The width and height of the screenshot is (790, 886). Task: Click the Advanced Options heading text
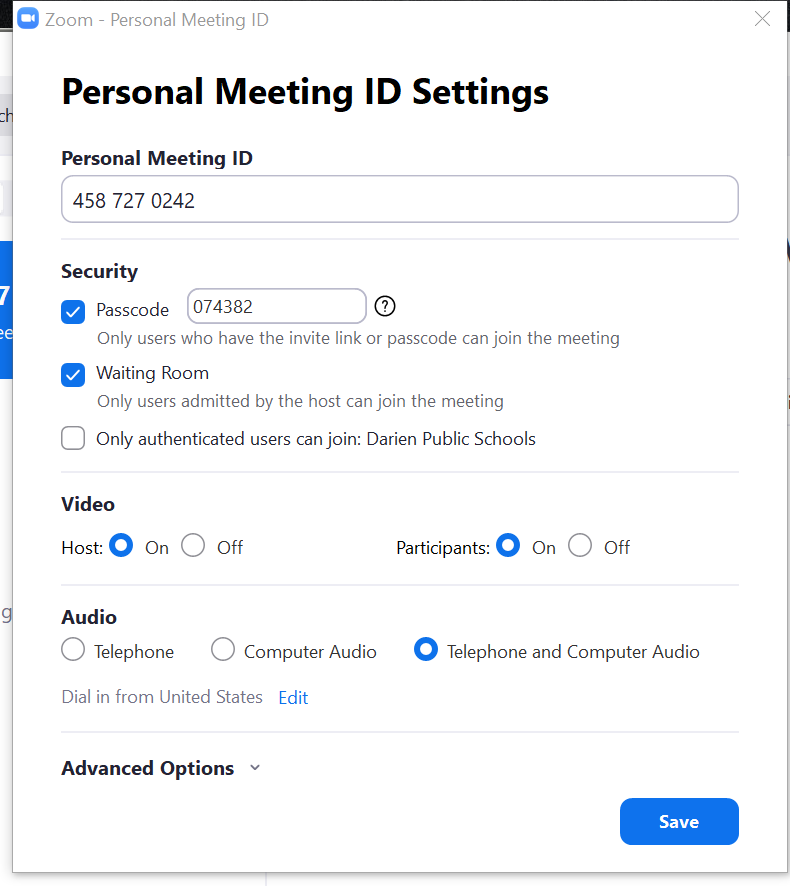[147, 768]
